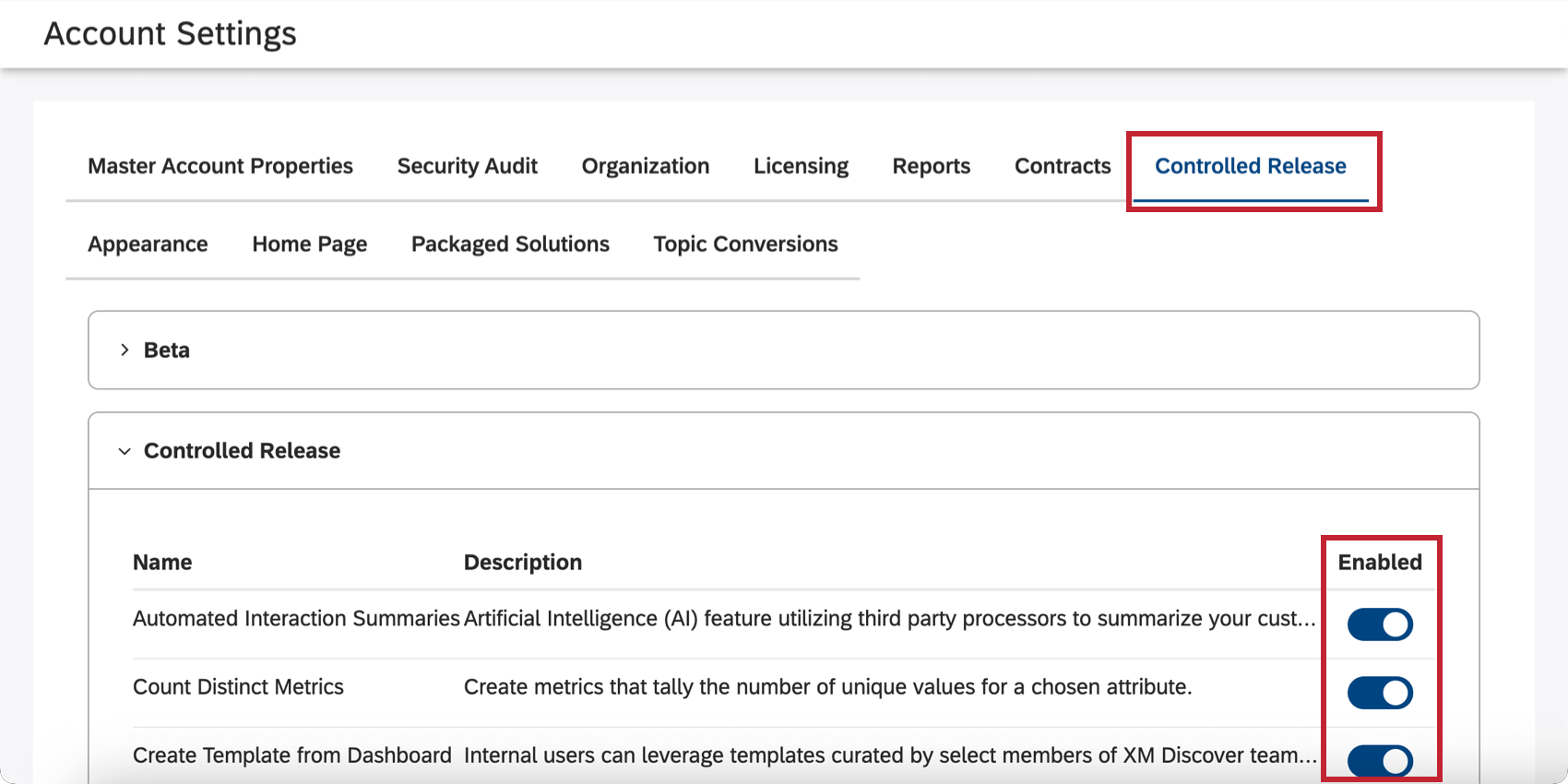Click the Beta section header title
Viewport: 1568px width, 784px height.
pos(167,350)
